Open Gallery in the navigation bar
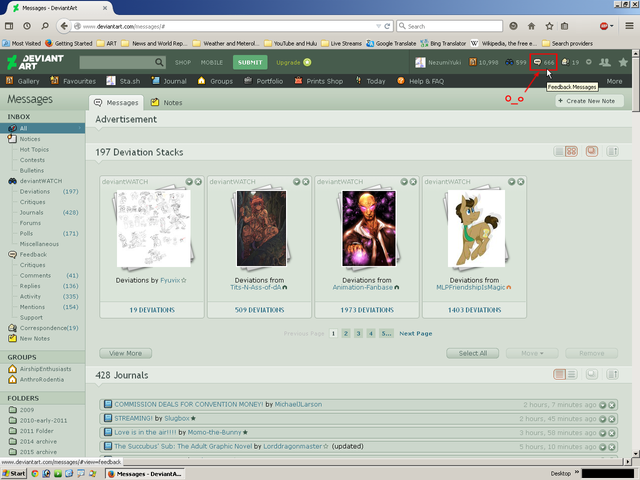Screen dimensions: 640x480 pos(23,81)
